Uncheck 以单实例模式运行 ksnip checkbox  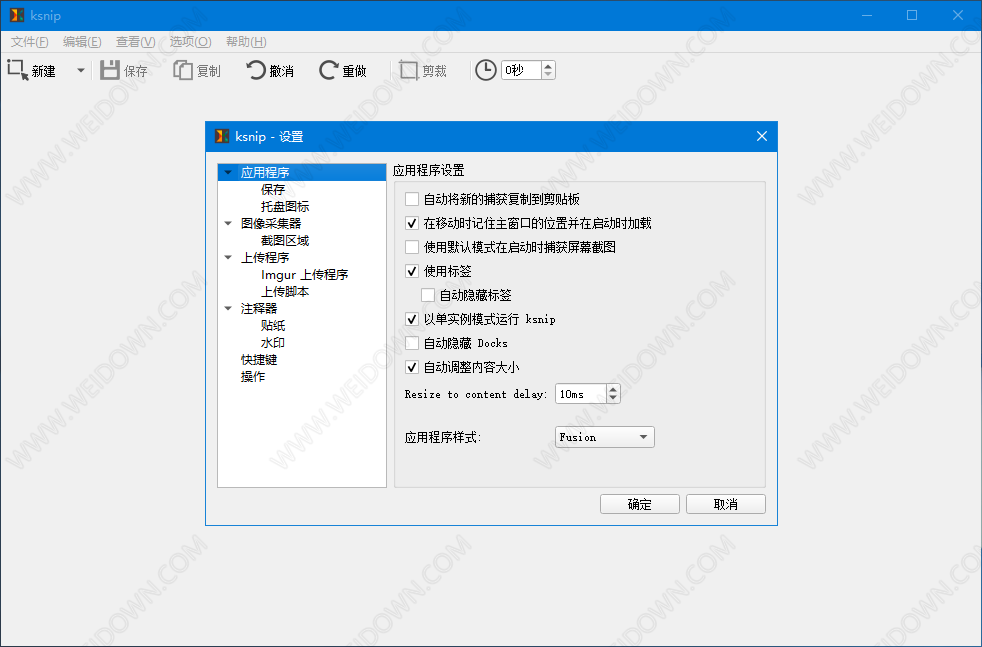tap(412, 319)
